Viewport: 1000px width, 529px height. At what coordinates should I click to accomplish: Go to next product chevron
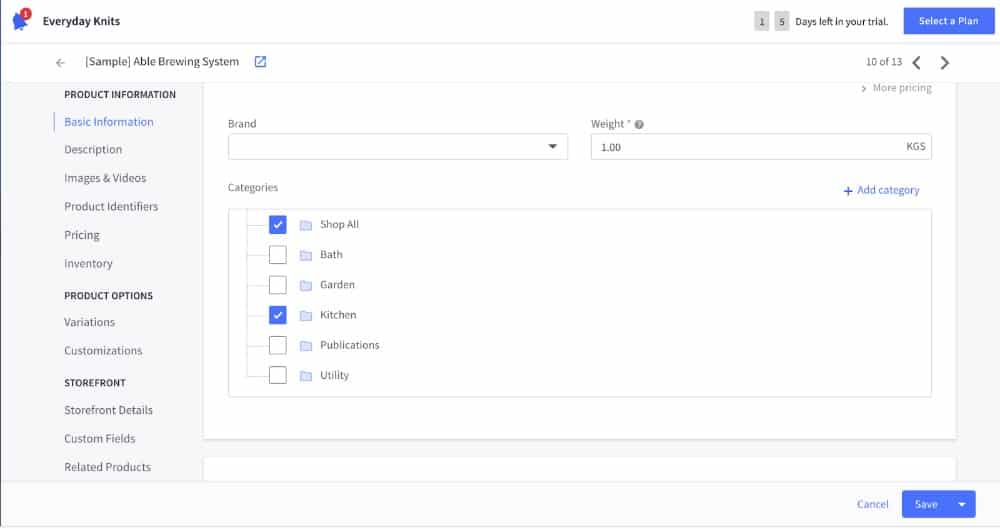coord(945,62)
